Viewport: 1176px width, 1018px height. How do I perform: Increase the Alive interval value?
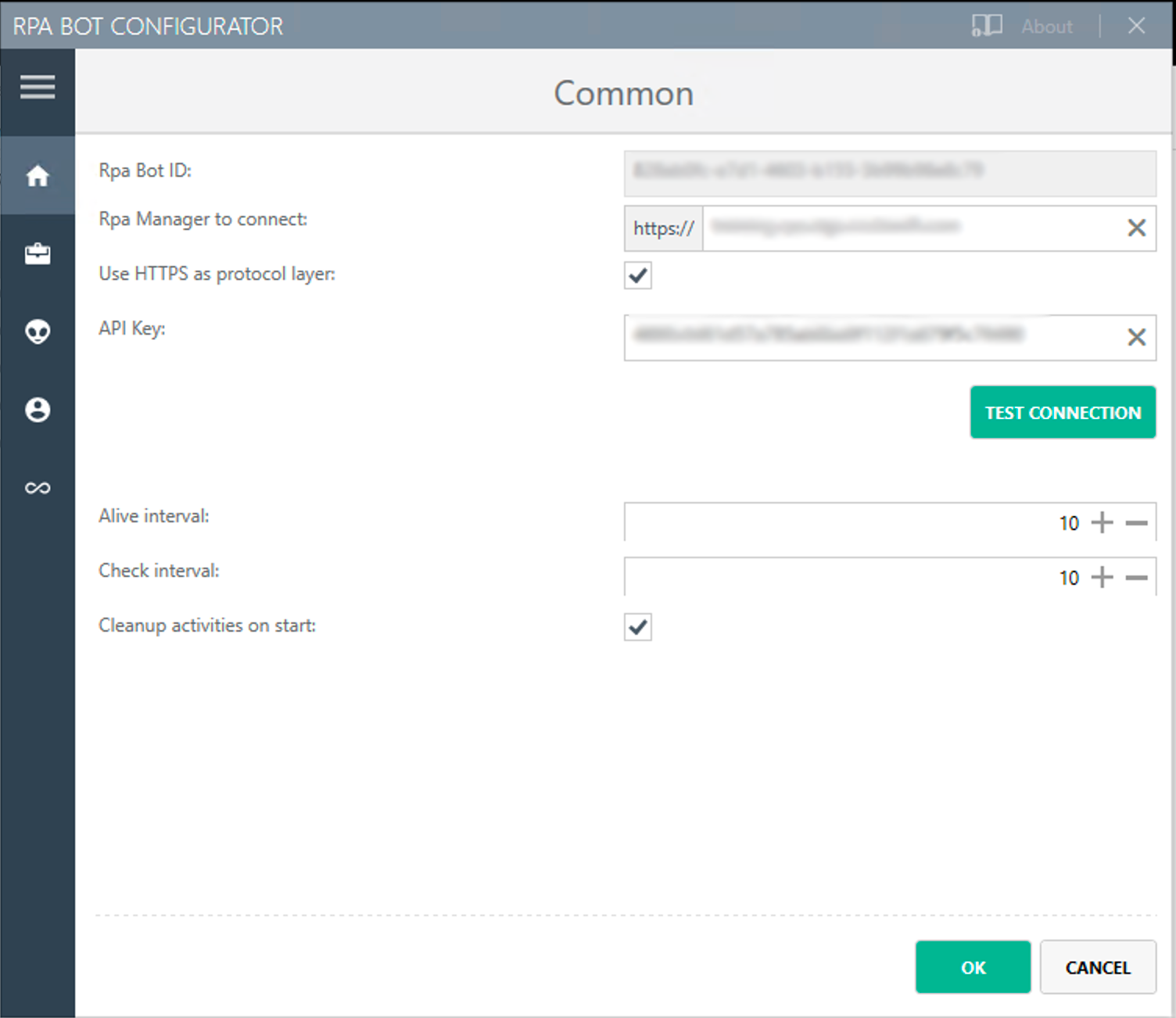coord(1102,522)
